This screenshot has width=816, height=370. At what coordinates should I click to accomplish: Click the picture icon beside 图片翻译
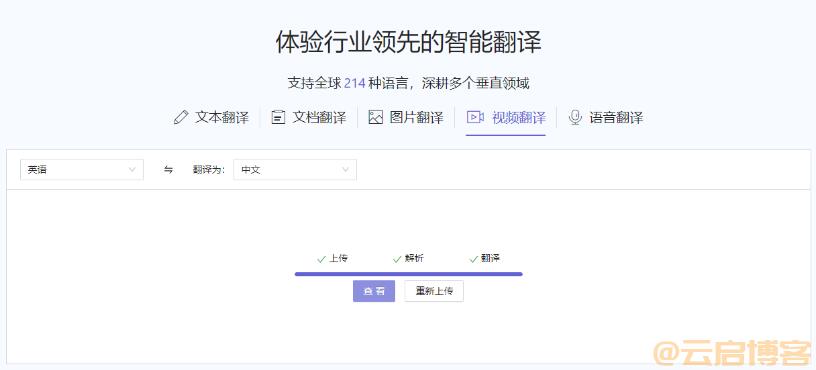[375, 117]
